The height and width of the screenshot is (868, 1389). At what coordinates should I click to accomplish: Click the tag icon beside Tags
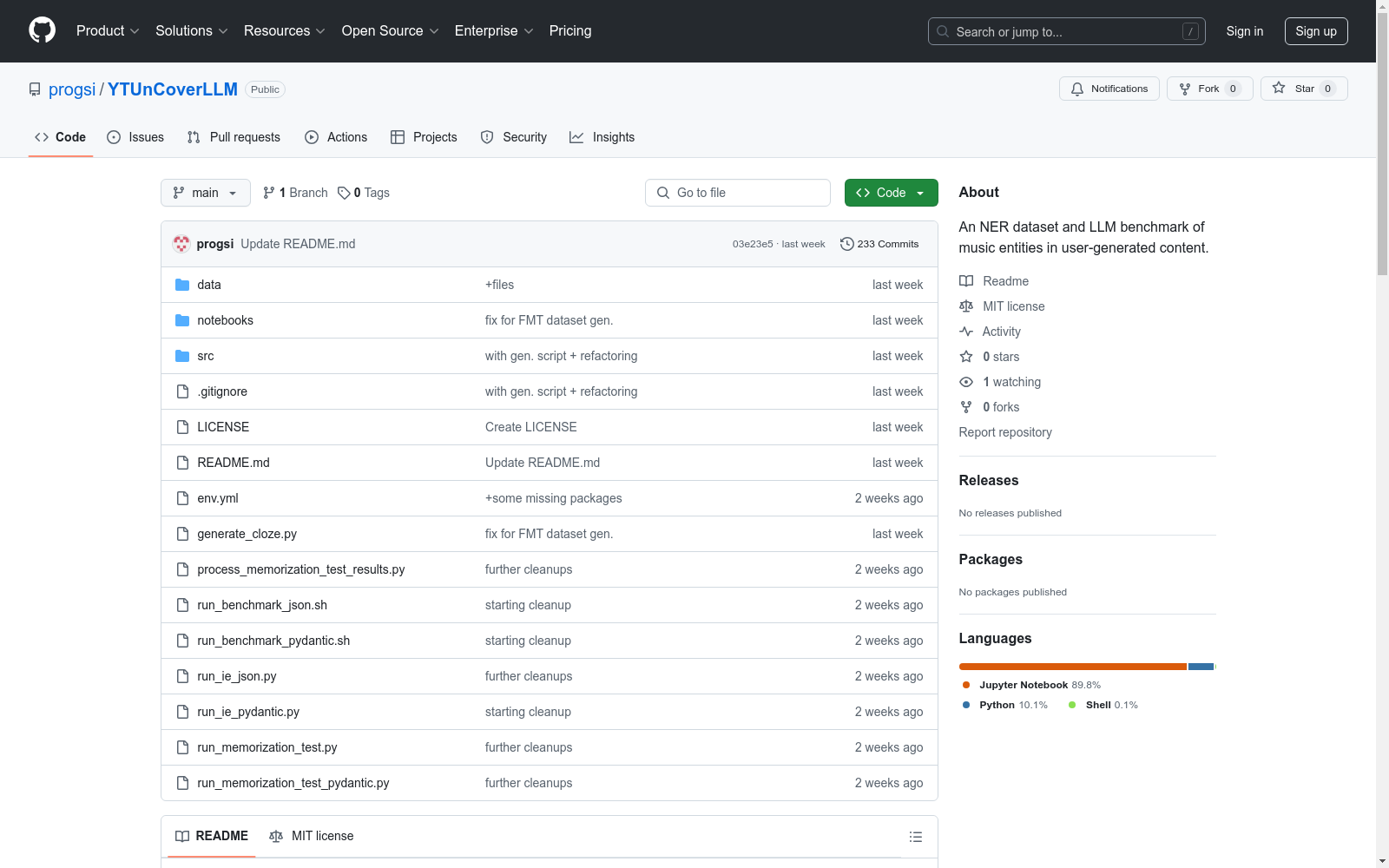[x=344, y=193]
